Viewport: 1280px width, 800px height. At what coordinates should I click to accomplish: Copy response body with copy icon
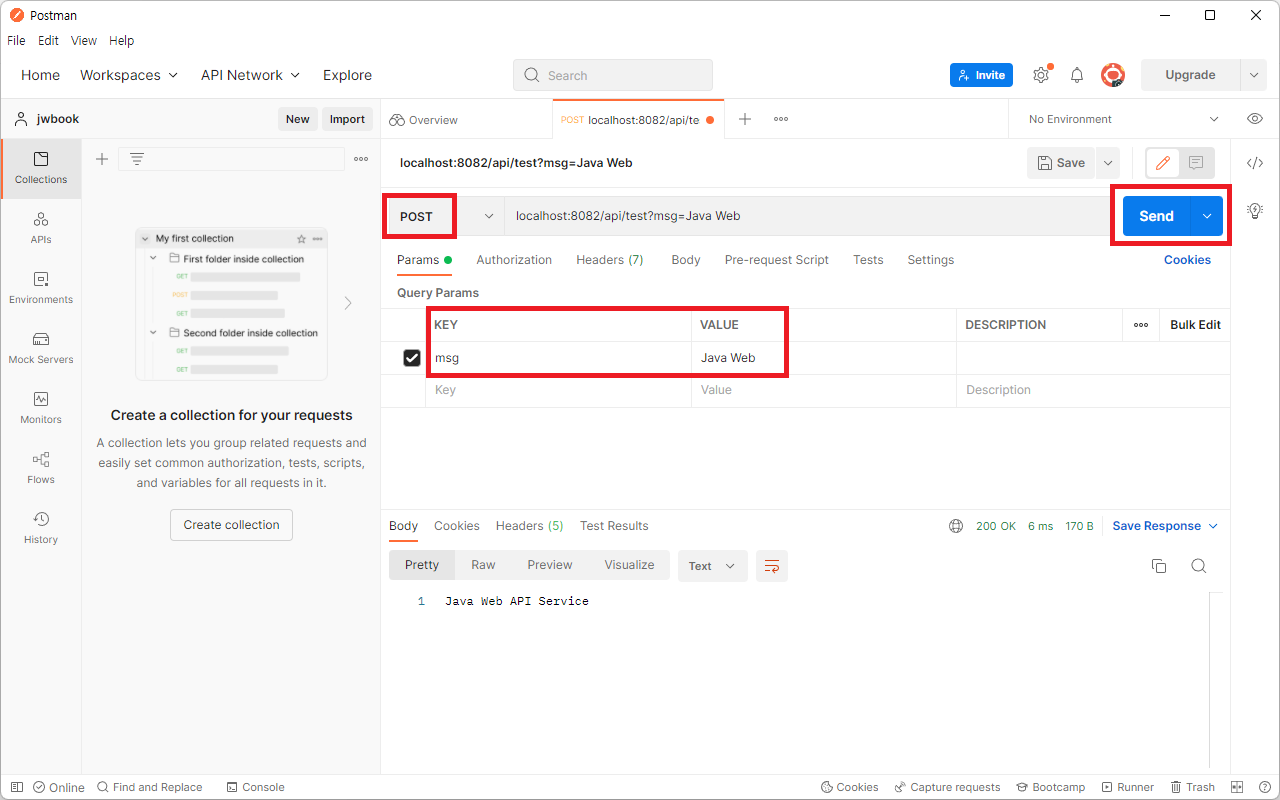pos(1159,566)
